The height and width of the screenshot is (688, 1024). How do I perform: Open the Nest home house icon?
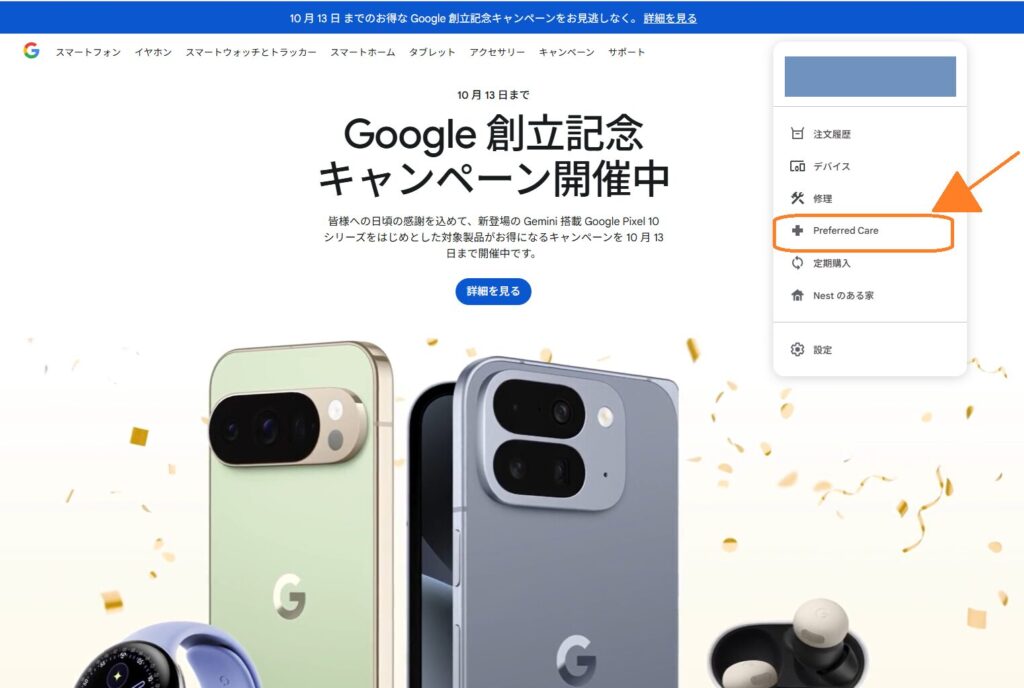(797, 295)
